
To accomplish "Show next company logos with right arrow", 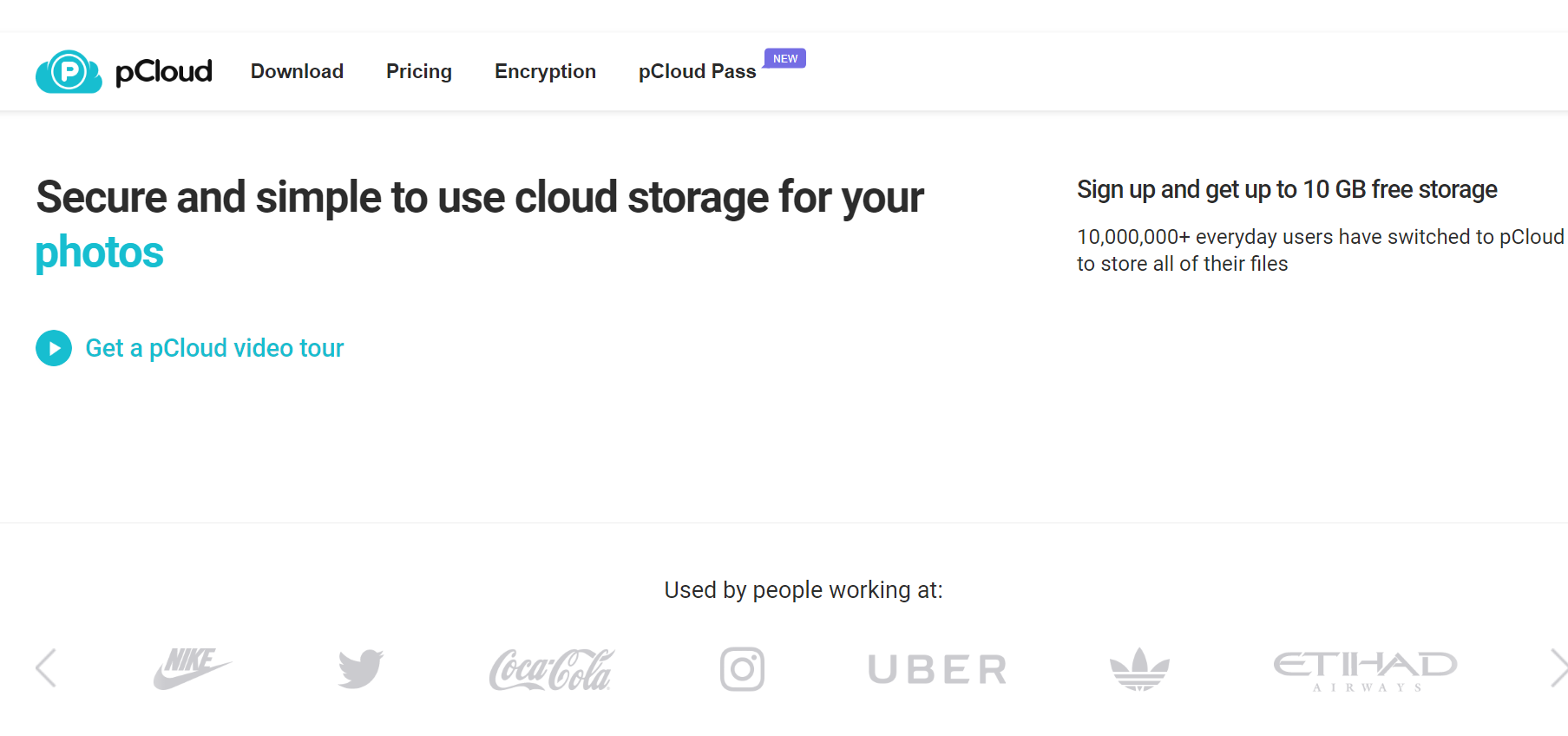I will click(x=1558, y=668).
